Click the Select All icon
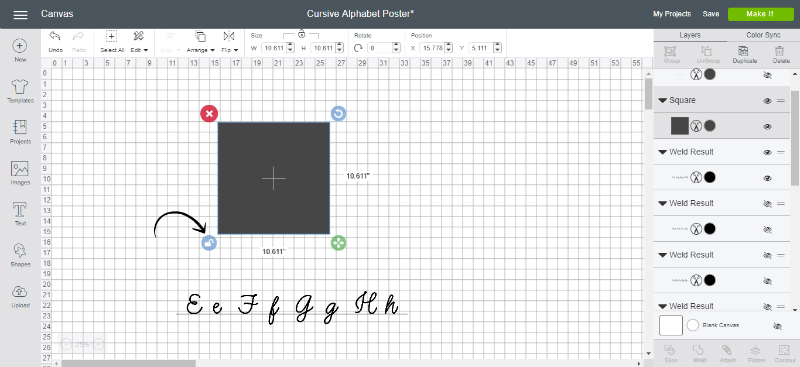800x367 pixels. tap(112, 36)
